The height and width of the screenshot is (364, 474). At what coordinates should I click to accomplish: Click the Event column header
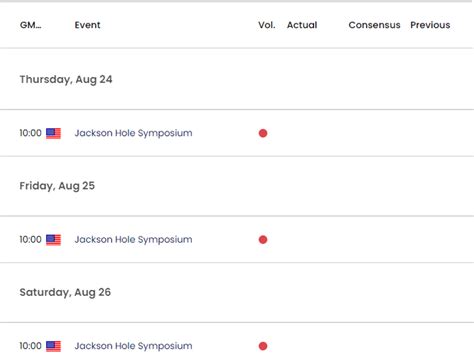pyautogui.click(x=87, y=25)
